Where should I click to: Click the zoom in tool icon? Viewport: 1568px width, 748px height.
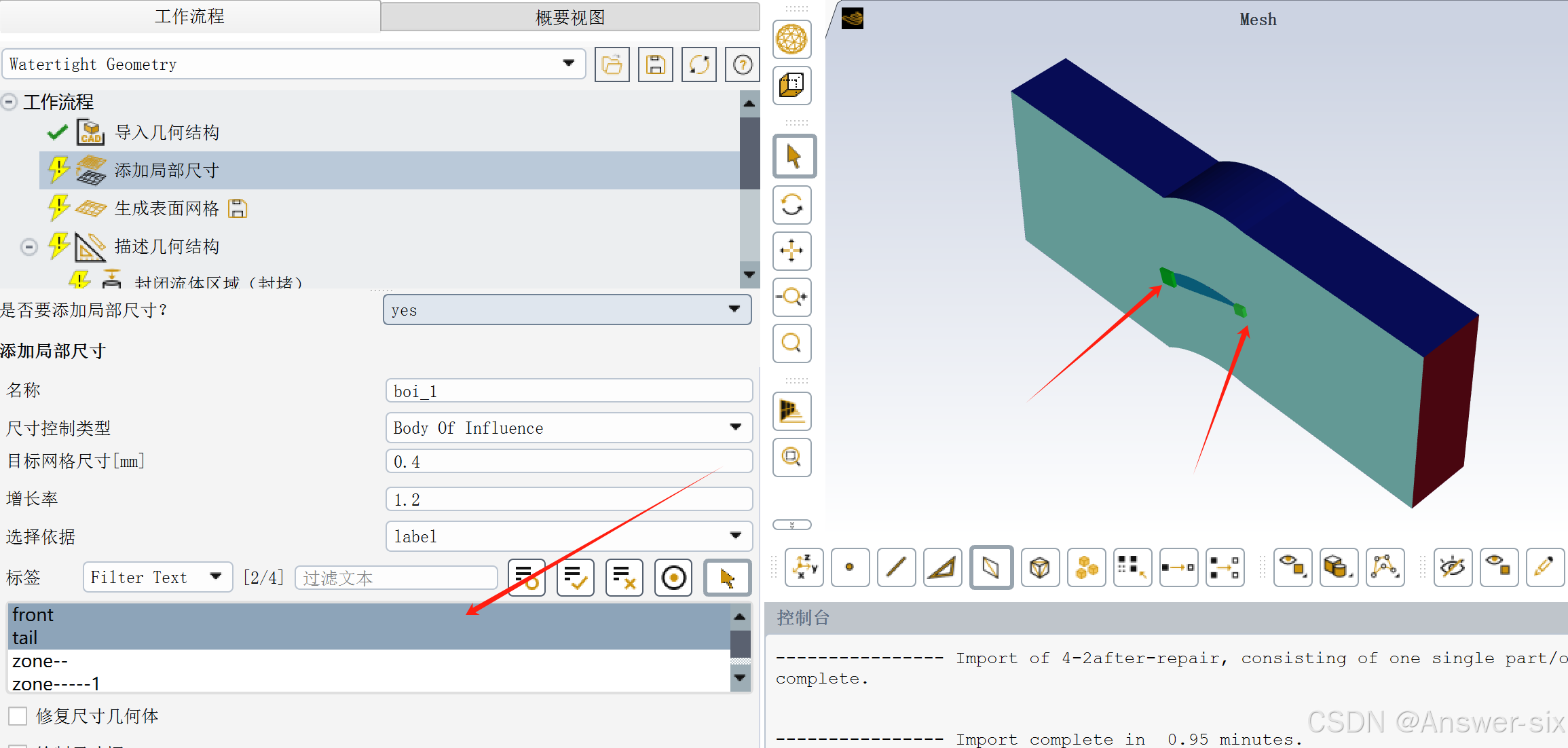tap(791, 297)
